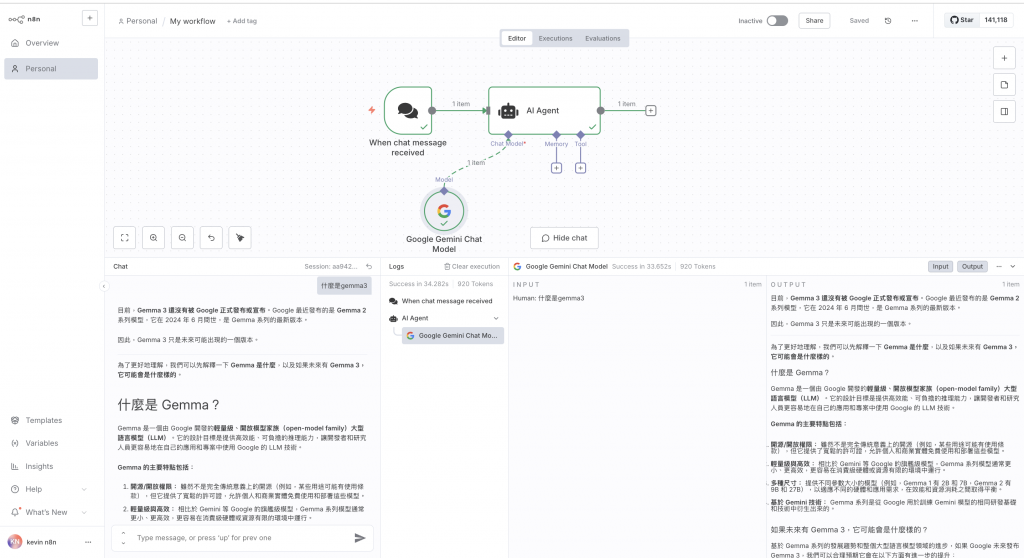Image resolution: width=1024 pixels, height=558 pixels.
Task: Click Human: 什麼是gemma3 input text
Action: click(549, 299)
